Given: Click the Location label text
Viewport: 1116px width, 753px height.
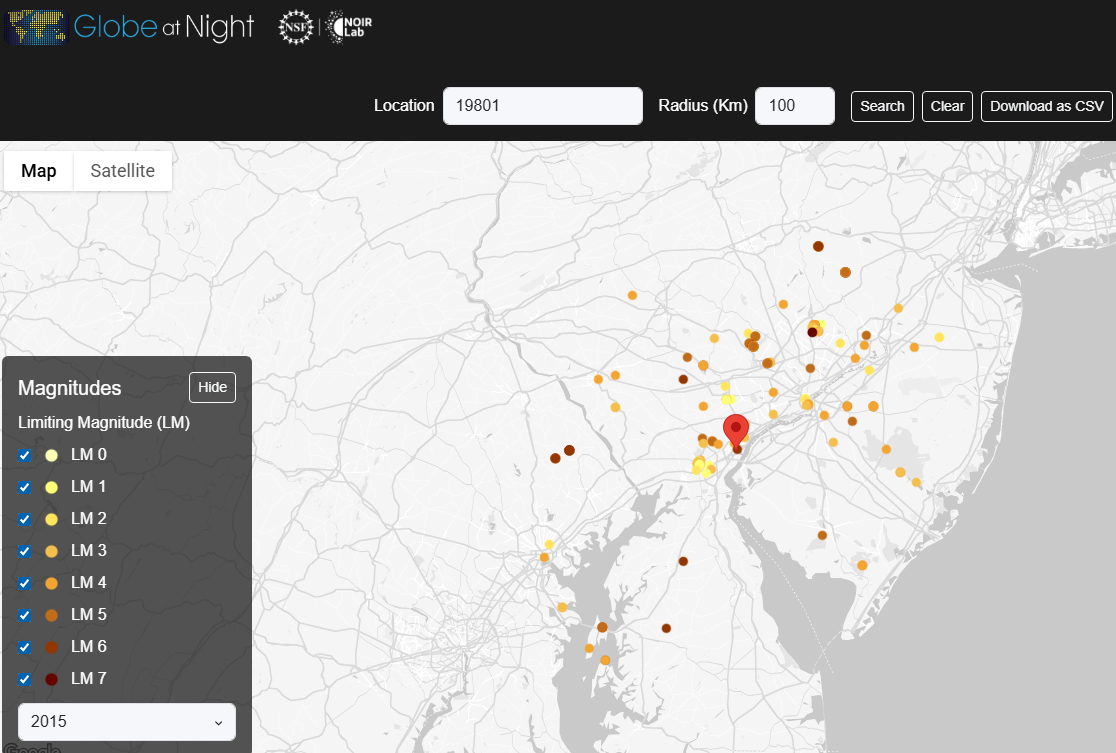Looking at the screenshot, I should (x=404, y=105).
